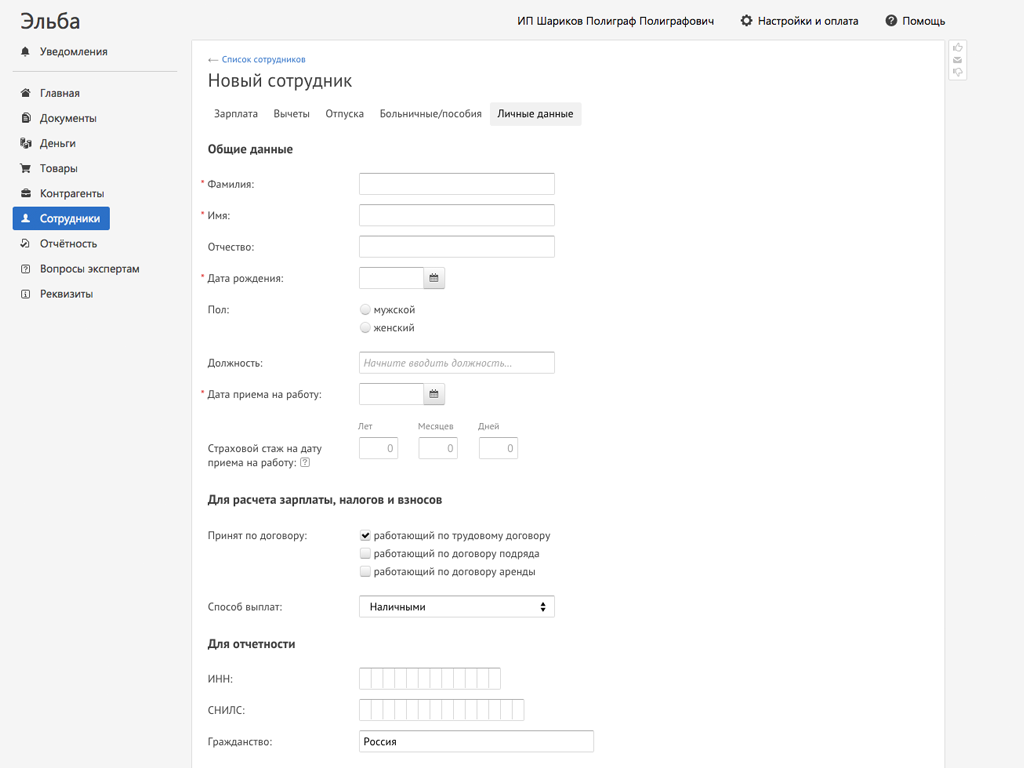Screen dimensions: 1024x768
Task: Click the ИНН input field
Action: click(430, 679)
